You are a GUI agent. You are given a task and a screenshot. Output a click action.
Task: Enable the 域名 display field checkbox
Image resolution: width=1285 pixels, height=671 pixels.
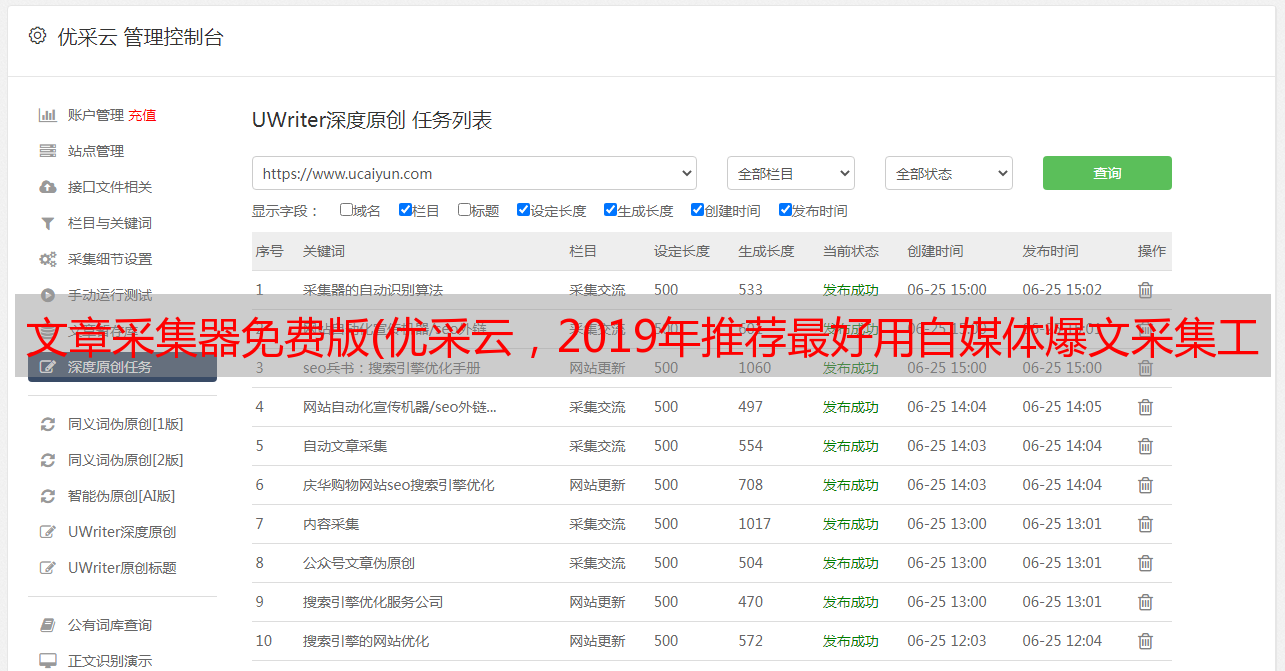point(346,210)
